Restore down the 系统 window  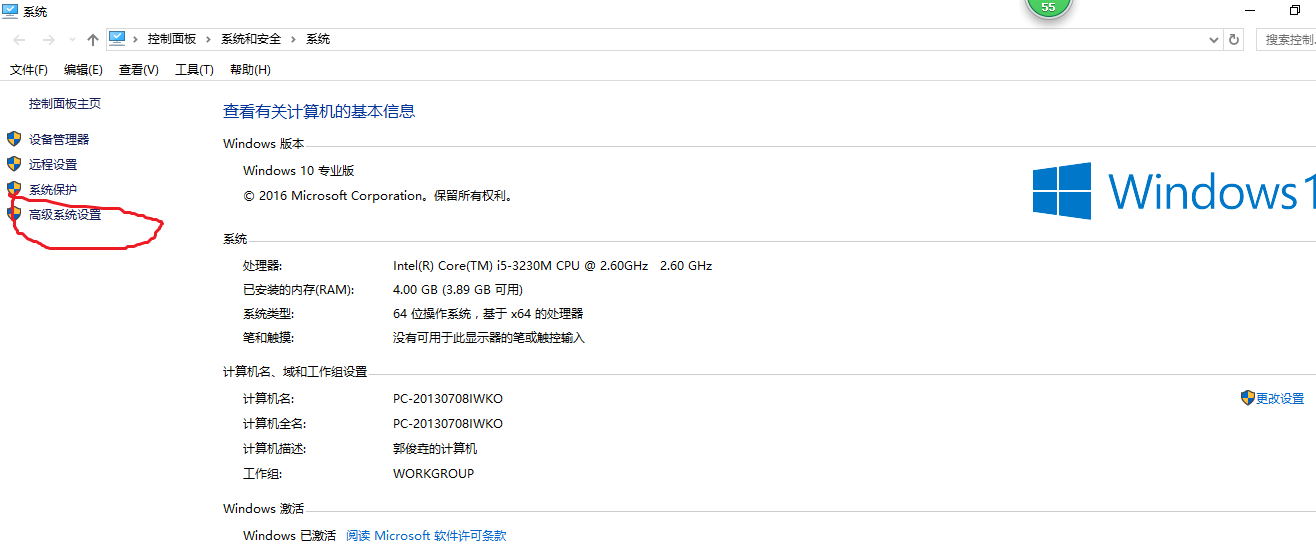(x=1295, y=10)
